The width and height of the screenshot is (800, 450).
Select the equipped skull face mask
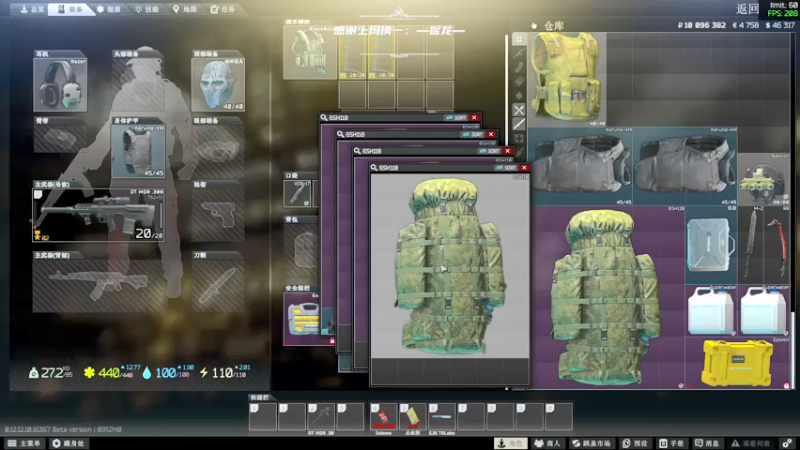[x=218, y=84]
